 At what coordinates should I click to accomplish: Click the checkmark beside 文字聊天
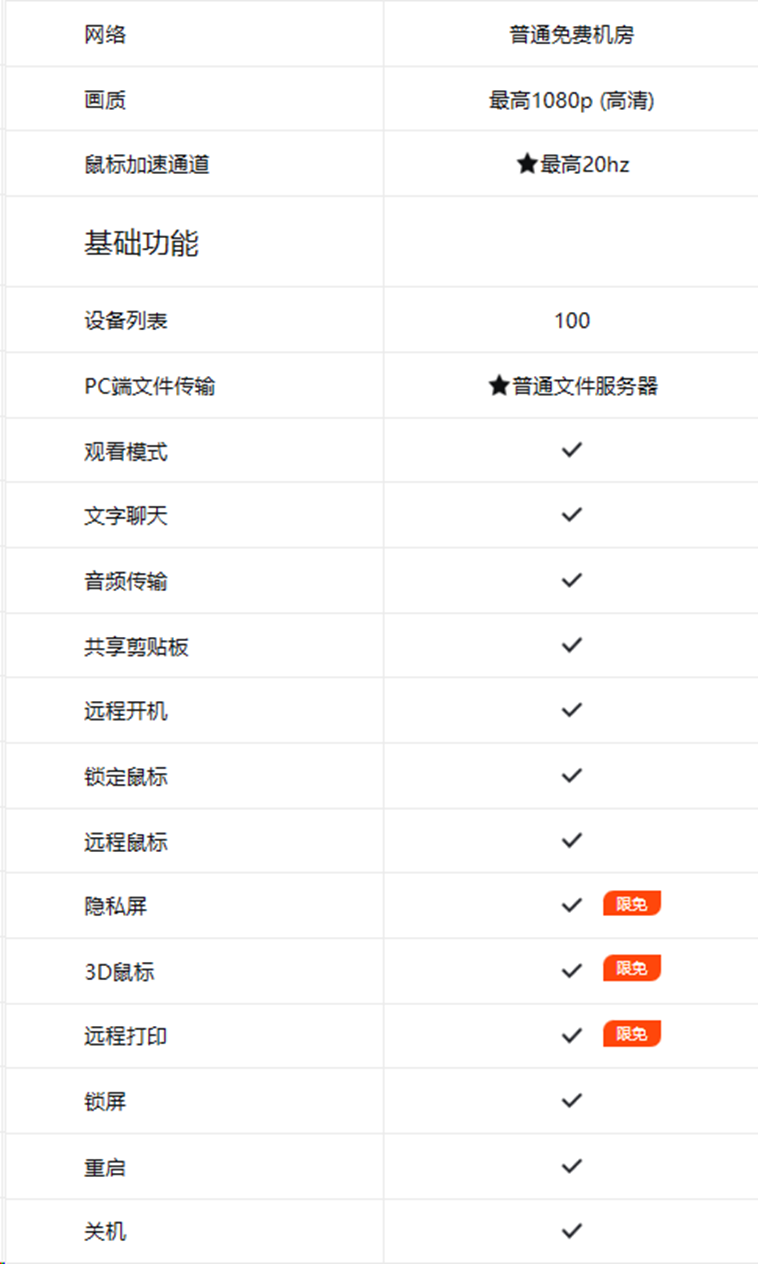(571, 515)
